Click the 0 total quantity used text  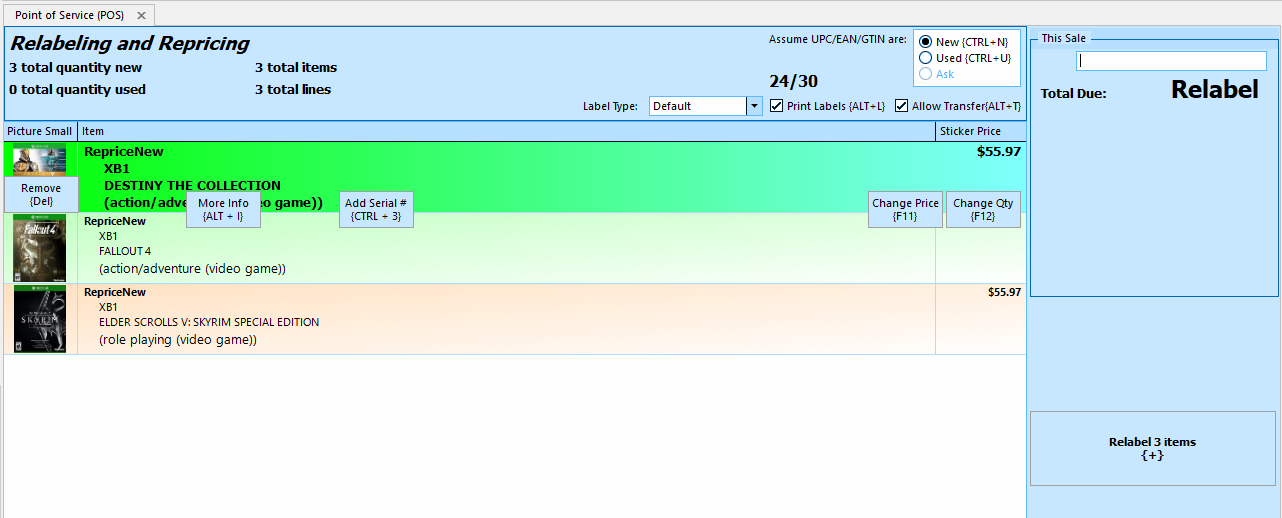point(77,89)
